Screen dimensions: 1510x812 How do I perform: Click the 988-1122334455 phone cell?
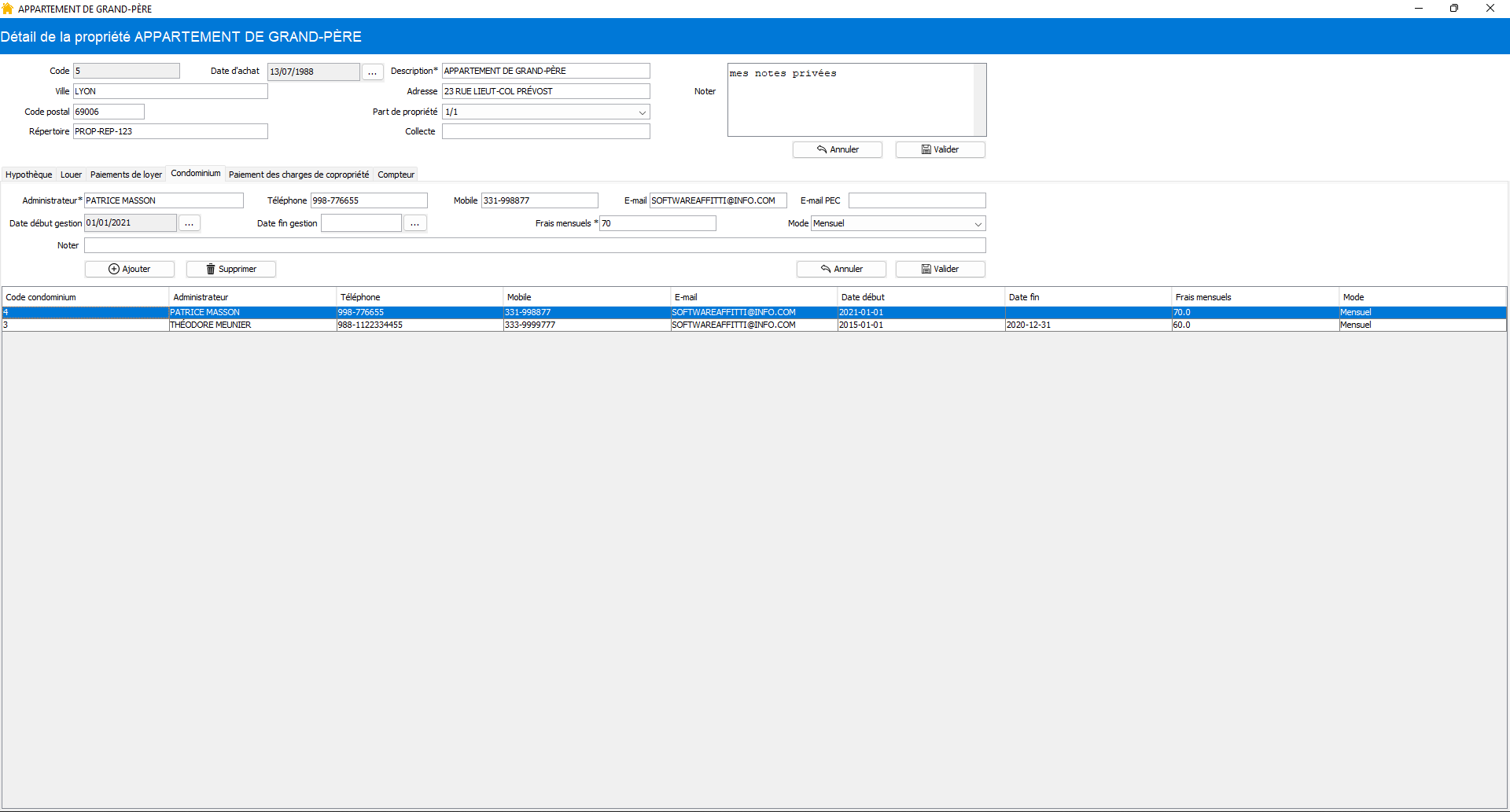coord(420,325)
